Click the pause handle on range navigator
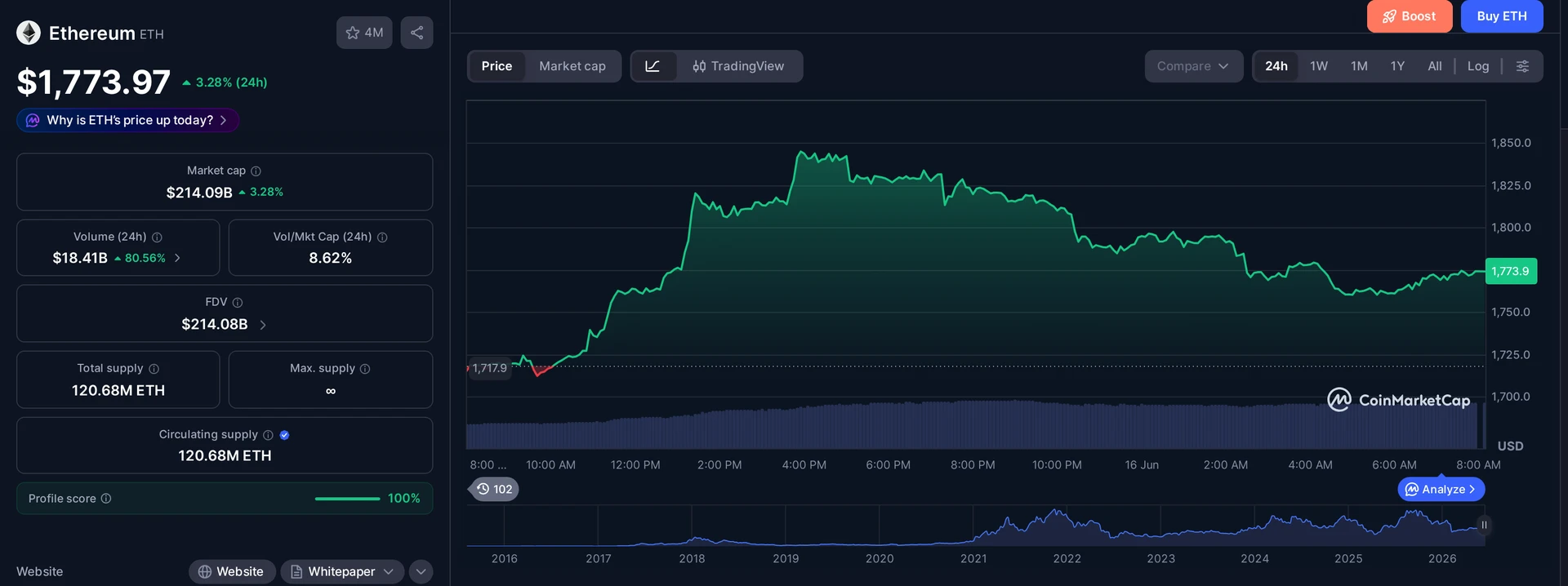This screenshot has height=586, width=1568. coord(1484,525)
